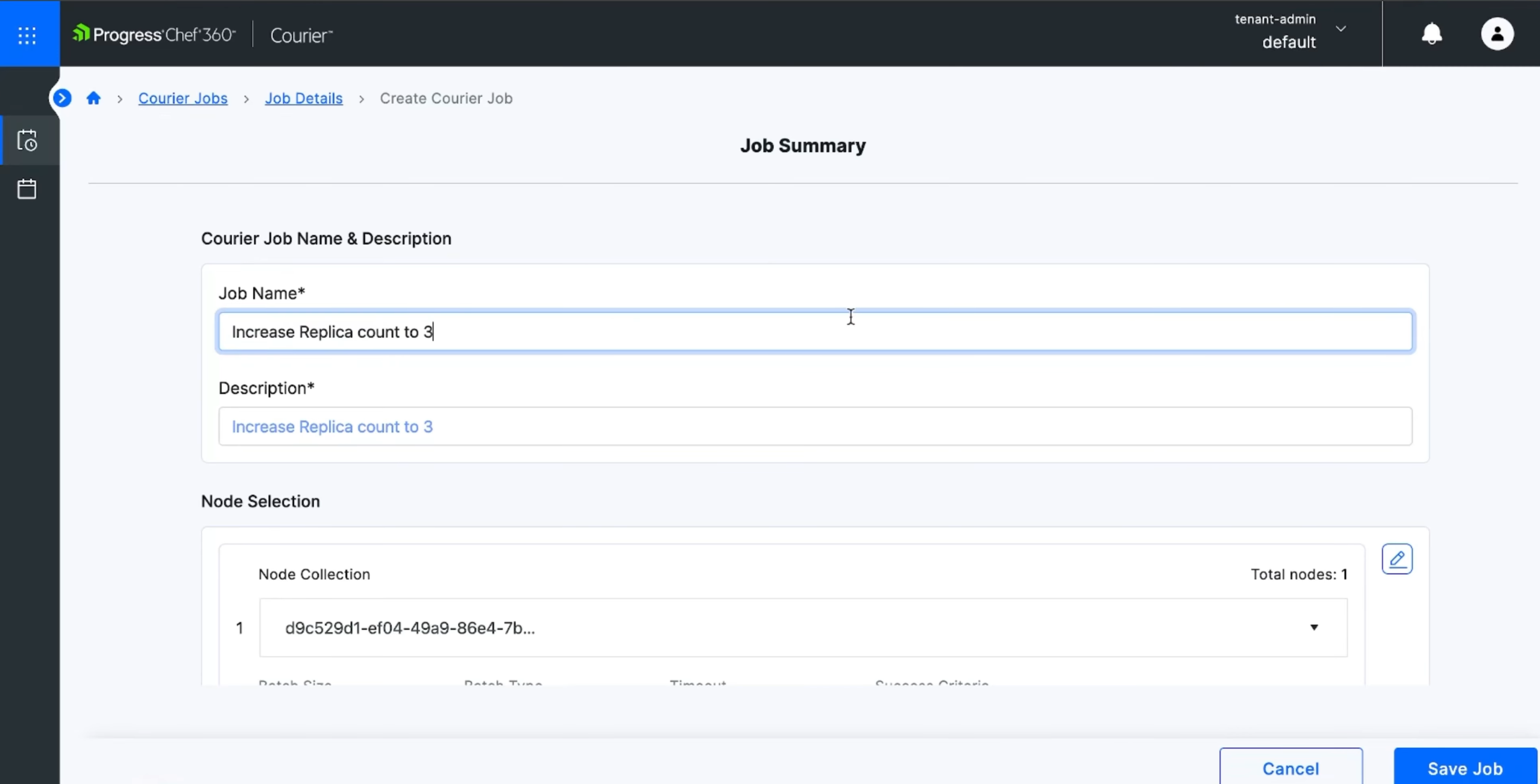
Task: Focus the Description input field
Action: point(815,427)
